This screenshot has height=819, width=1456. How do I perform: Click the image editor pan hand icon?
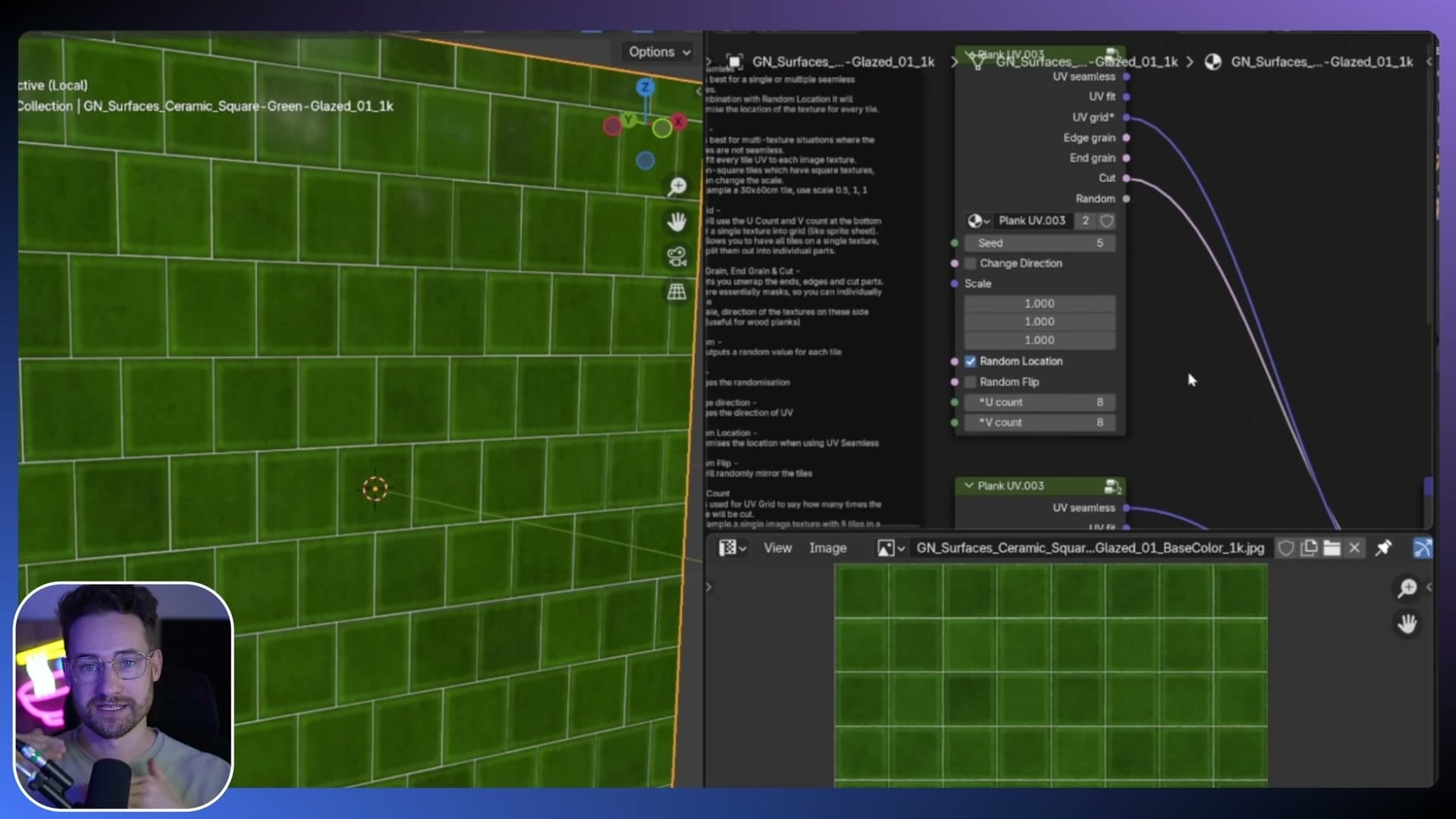pyautogui.click(x=1407, y=623)
